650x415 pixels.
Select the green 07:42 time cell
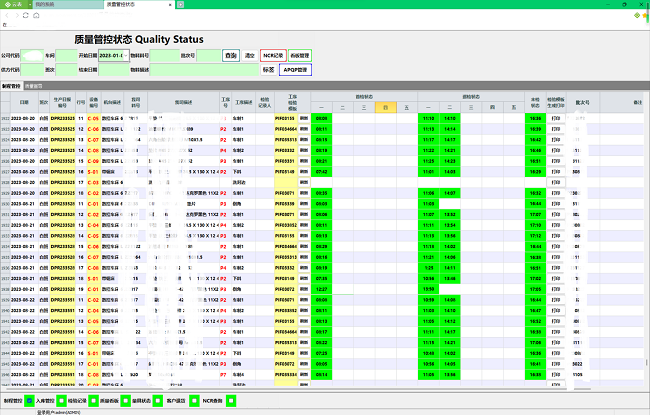click(x=322, y=172)
